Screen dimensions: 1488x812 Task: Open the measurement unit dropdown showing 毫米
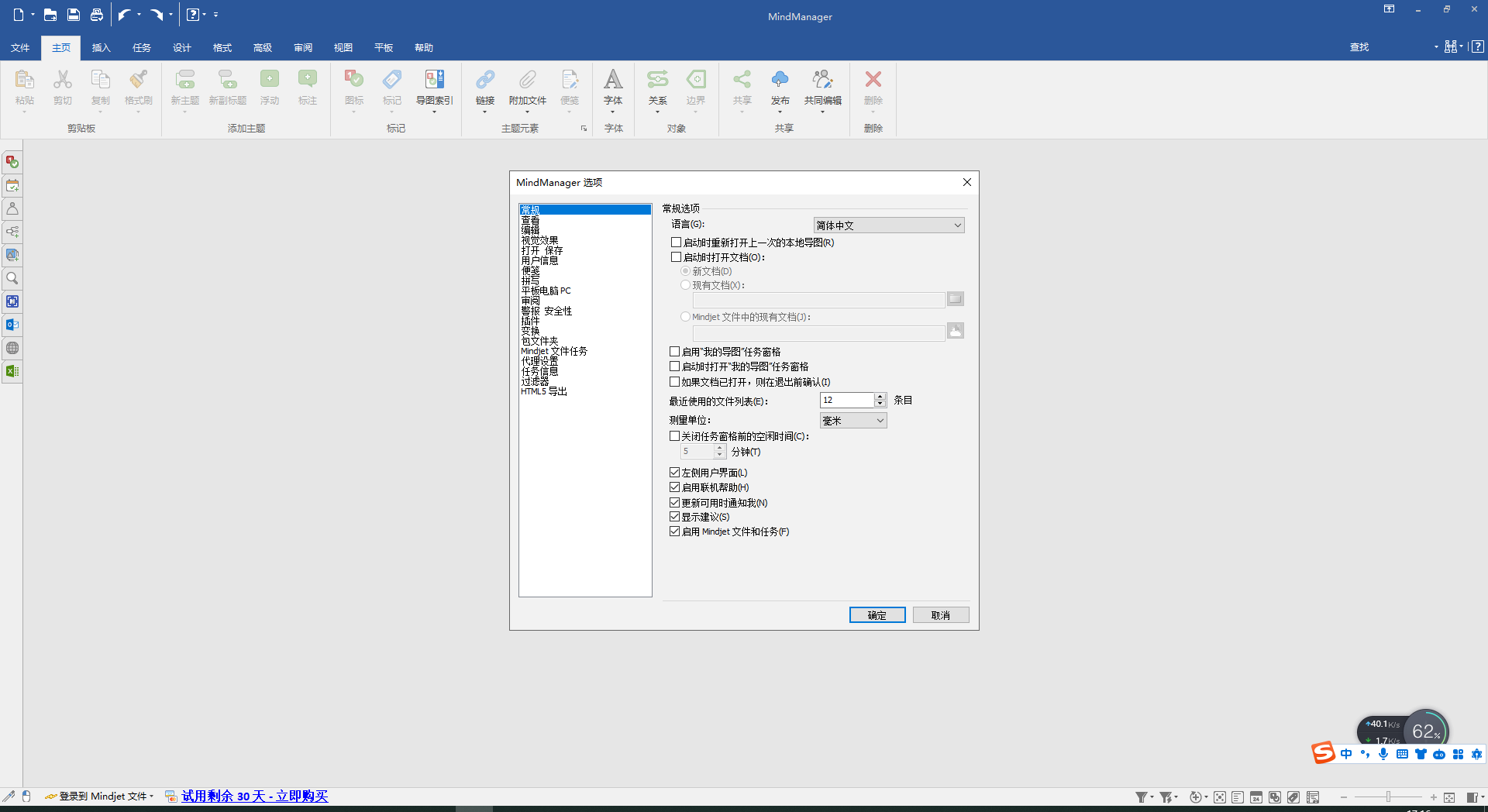coord(853,421)
